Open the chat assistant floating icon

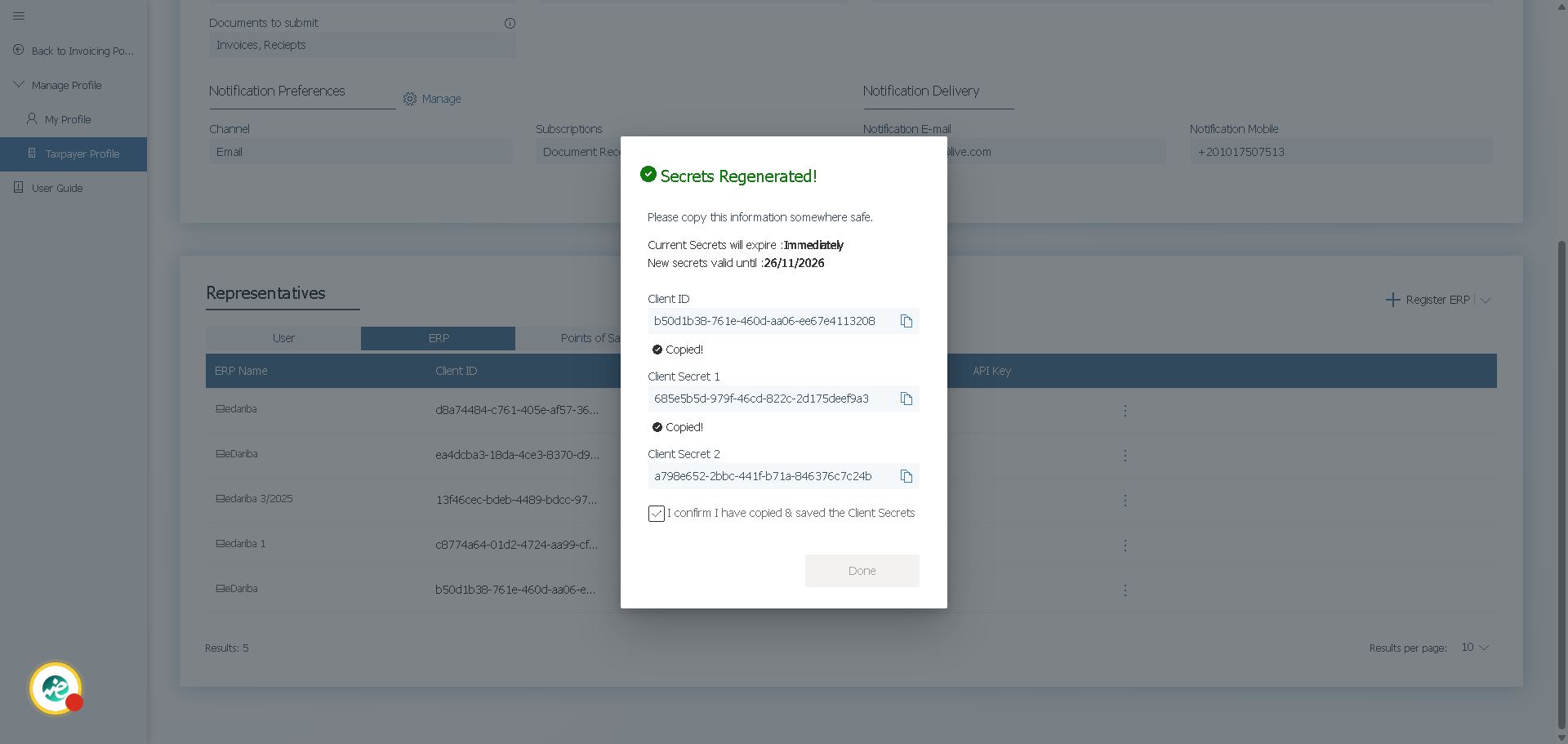tap(56, 688)
